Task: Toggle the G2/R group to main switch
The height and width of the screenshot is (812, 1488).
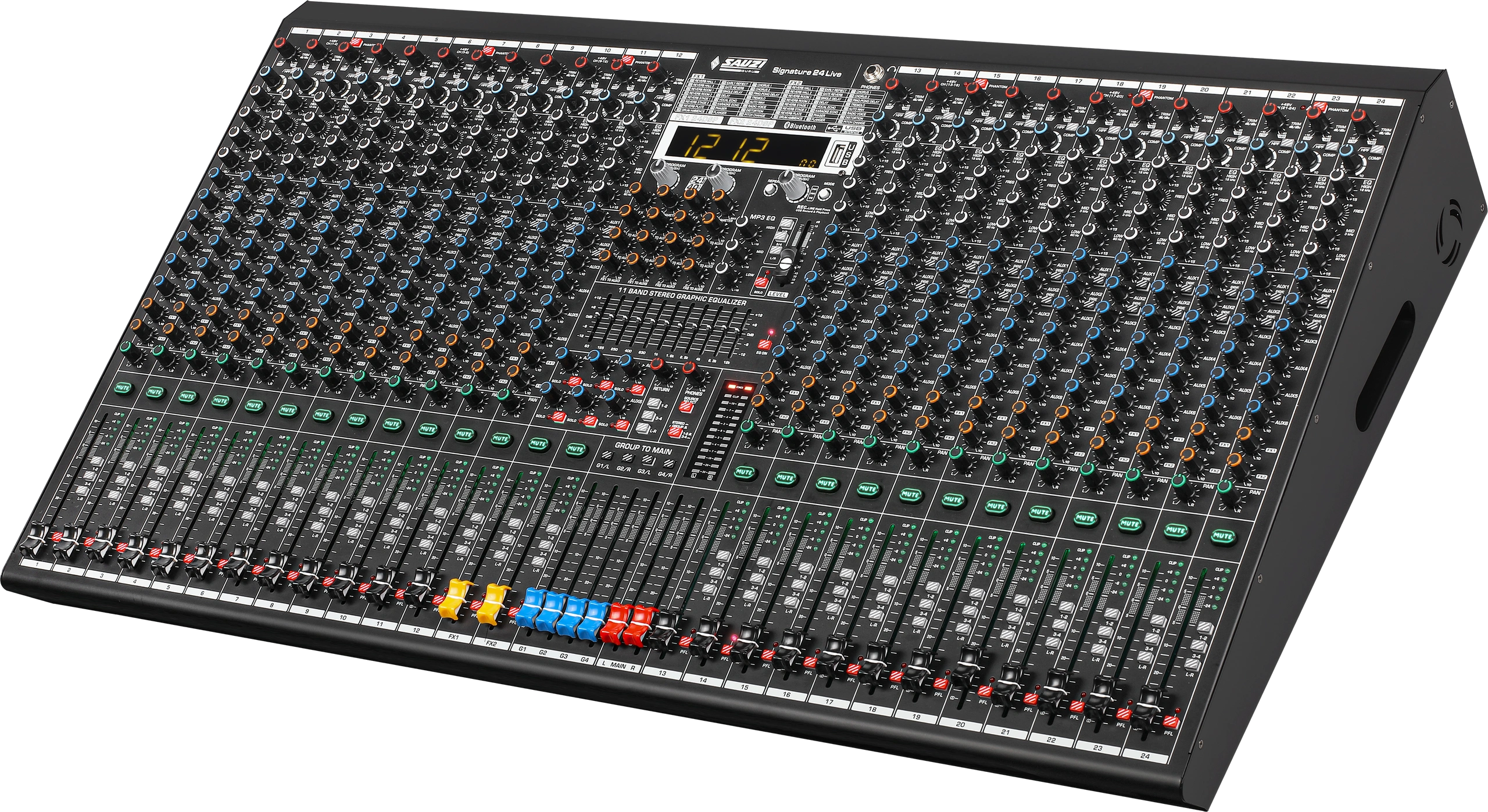Action: coord(627,459)
